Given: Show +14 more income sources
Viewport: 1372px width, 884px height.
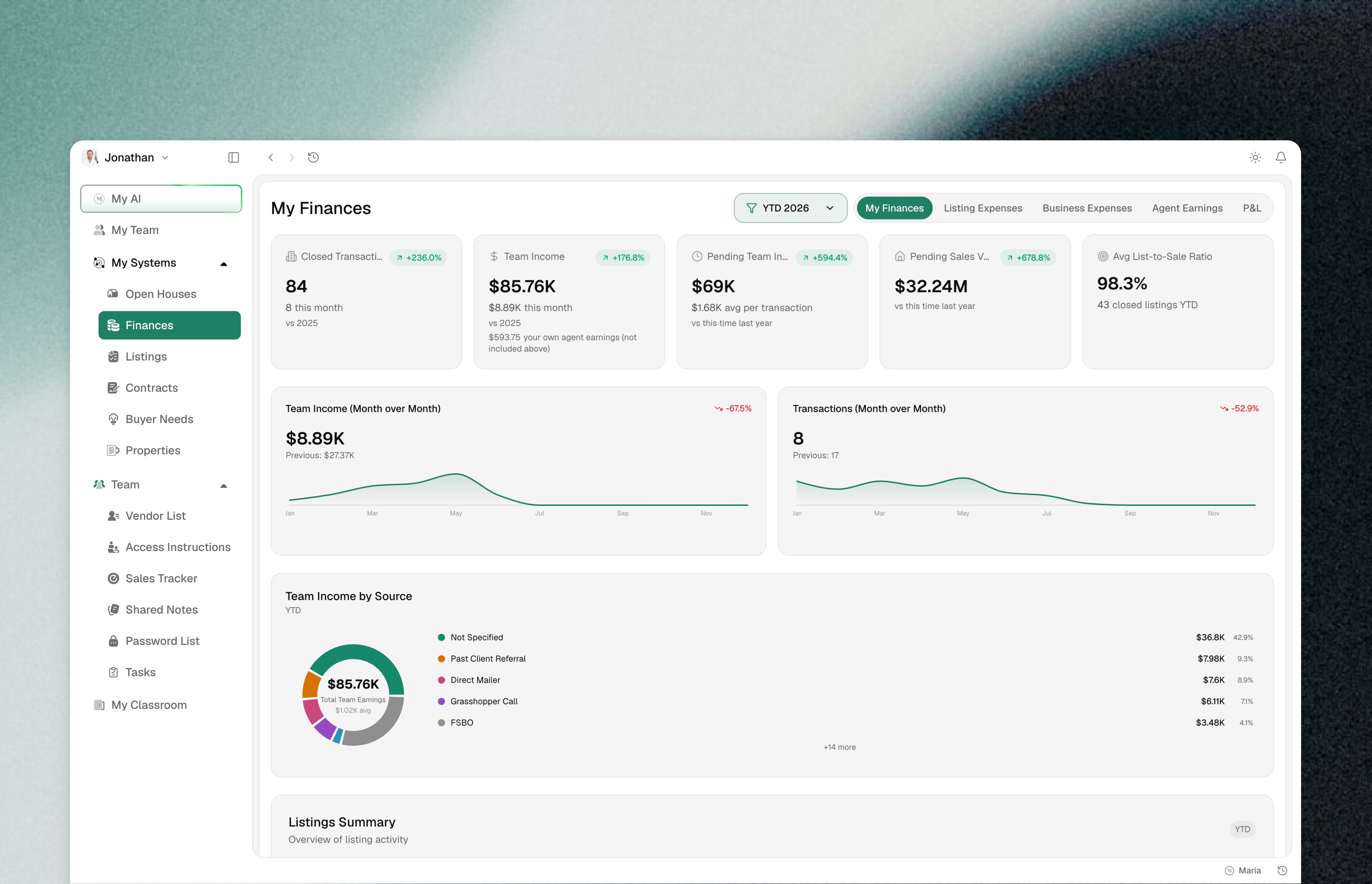Looking at the screenshot, I should point(839,747).
